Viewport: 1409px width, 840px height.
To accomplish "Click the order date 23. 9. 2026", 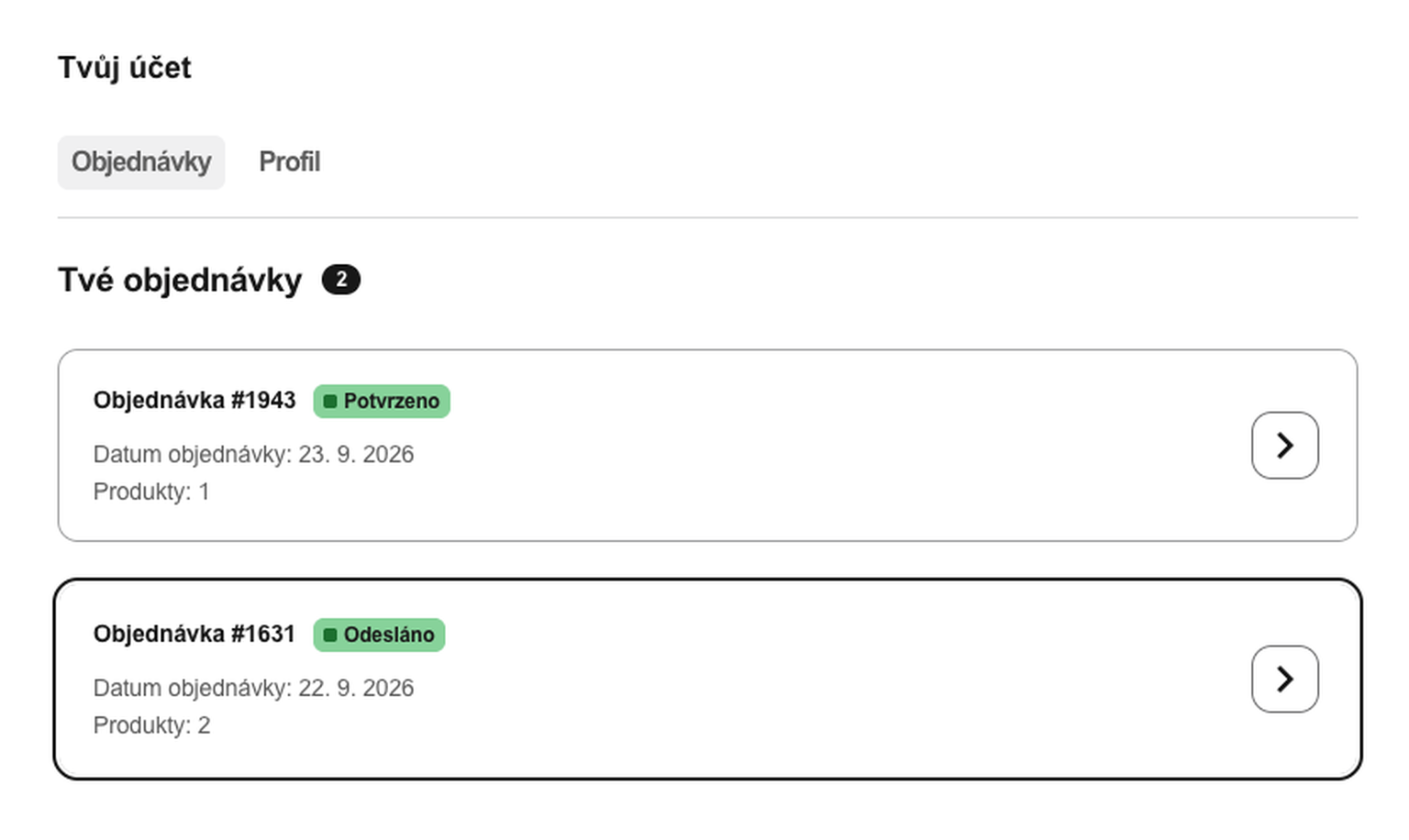I will tap(356, 455).
